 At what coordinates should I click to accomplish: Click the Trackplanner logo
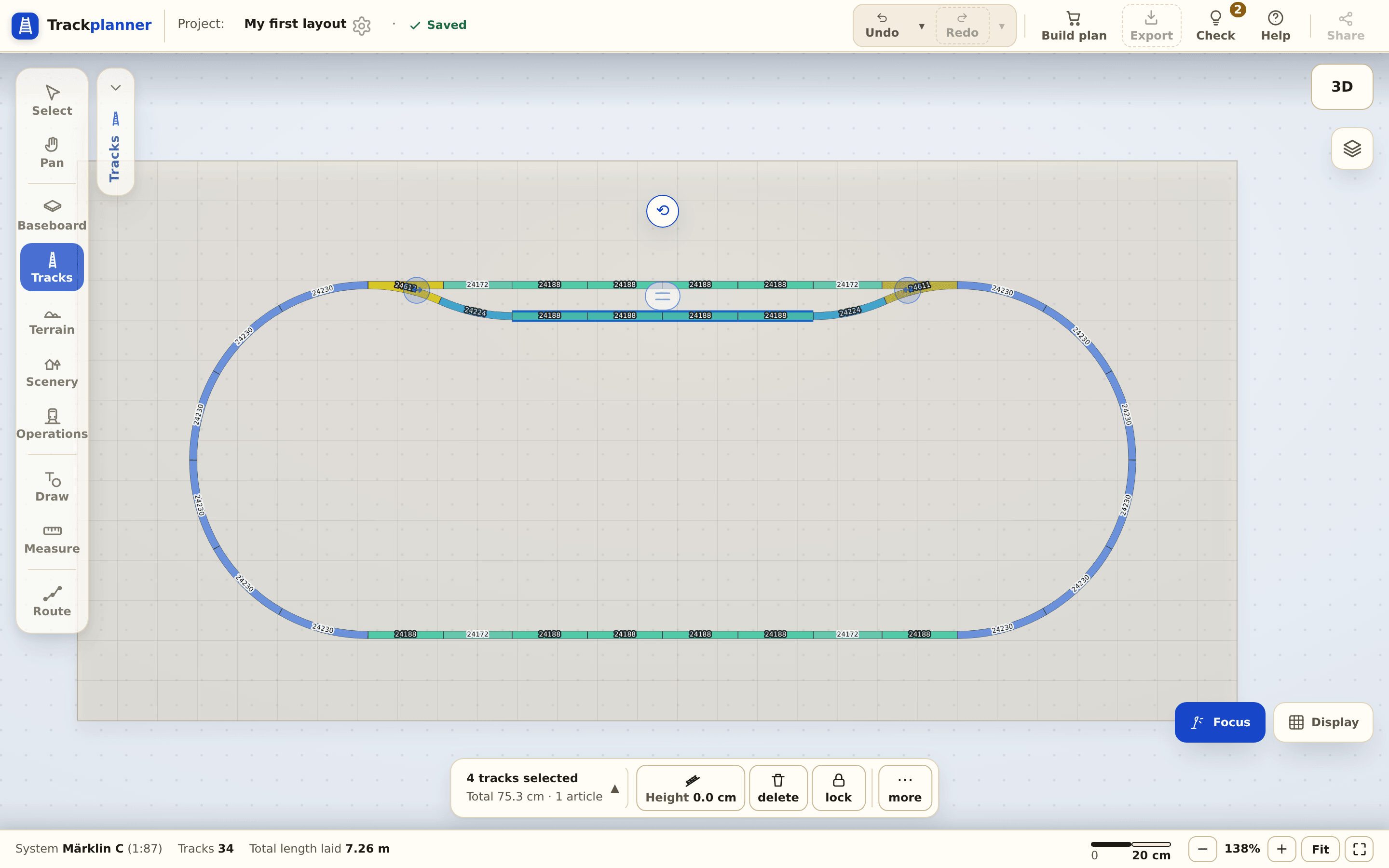[x=82, y=25]
